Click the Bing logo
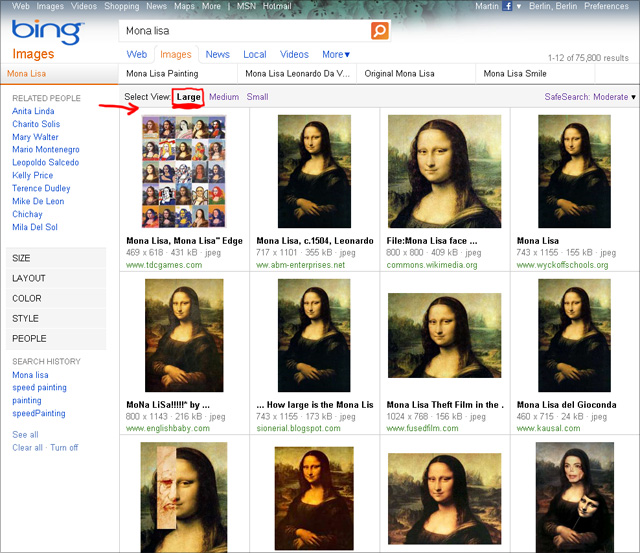The height and width of the screenshot is (553, 640). coord(47,32)
